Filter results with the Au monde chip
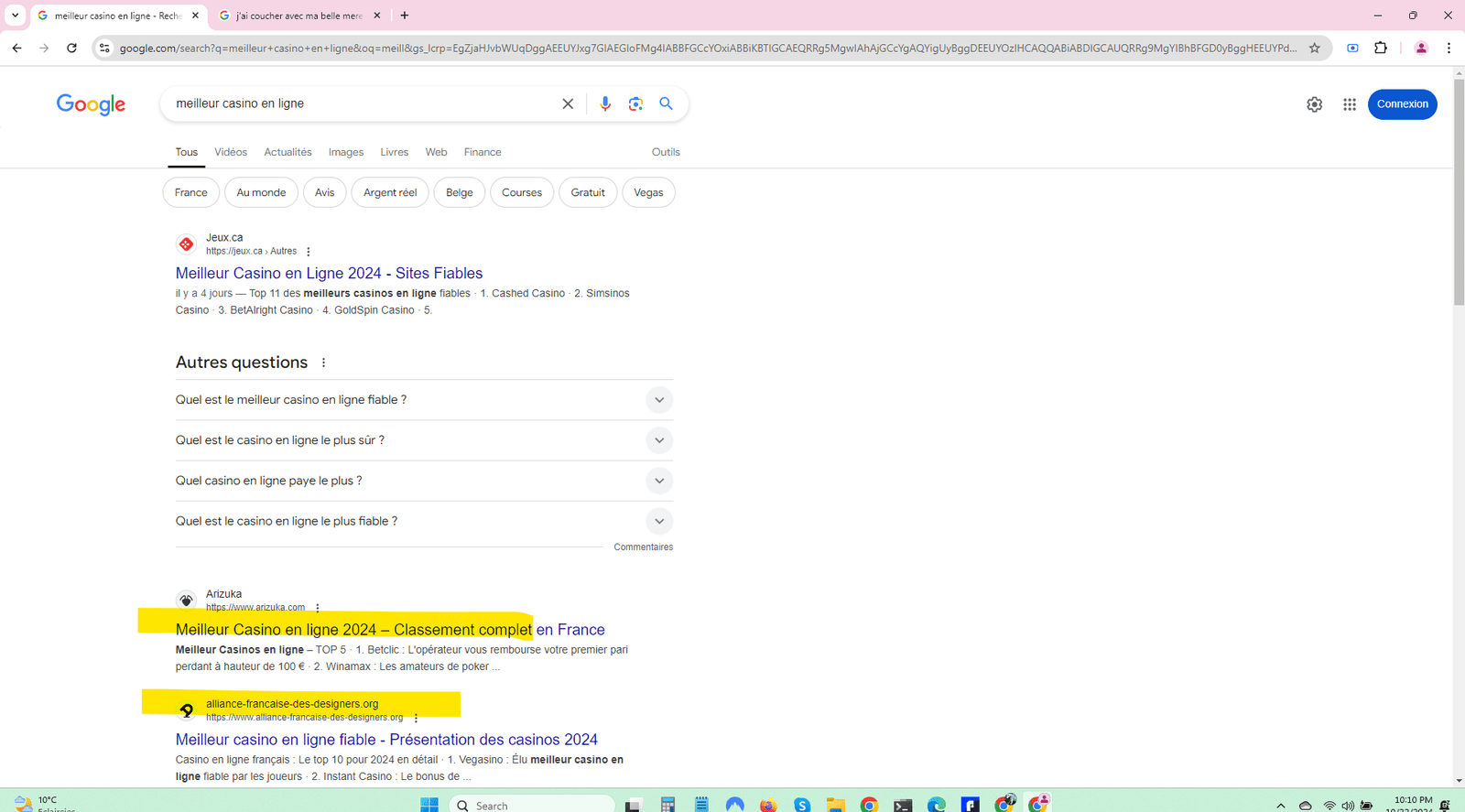Image resolution: width=1465 pixels, height=812 pixels. click(261, 192)
